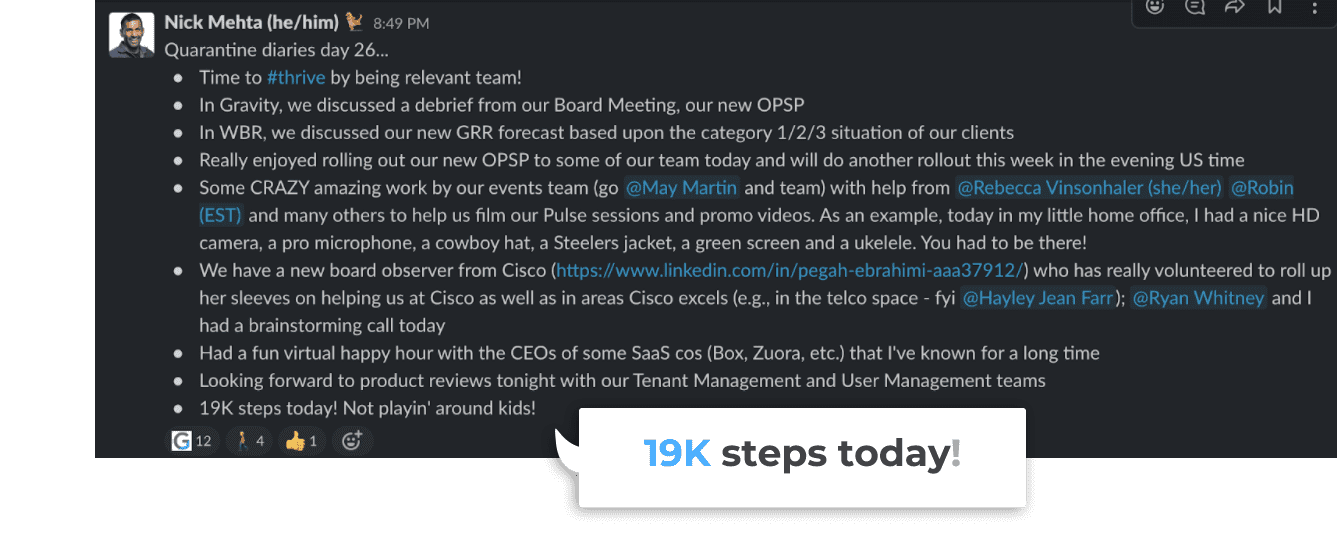This screenshot has width=1337, height=537.
Task: Click the @Hayley Jean Farr mention
Action: (x=1037, y=297)
